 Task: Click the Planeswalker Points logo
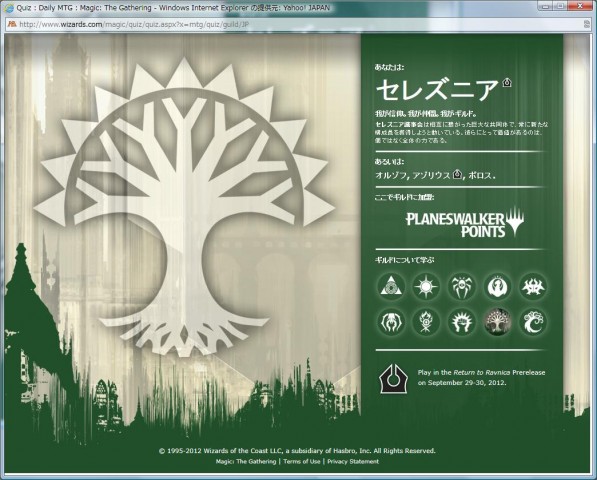[465, 222]
